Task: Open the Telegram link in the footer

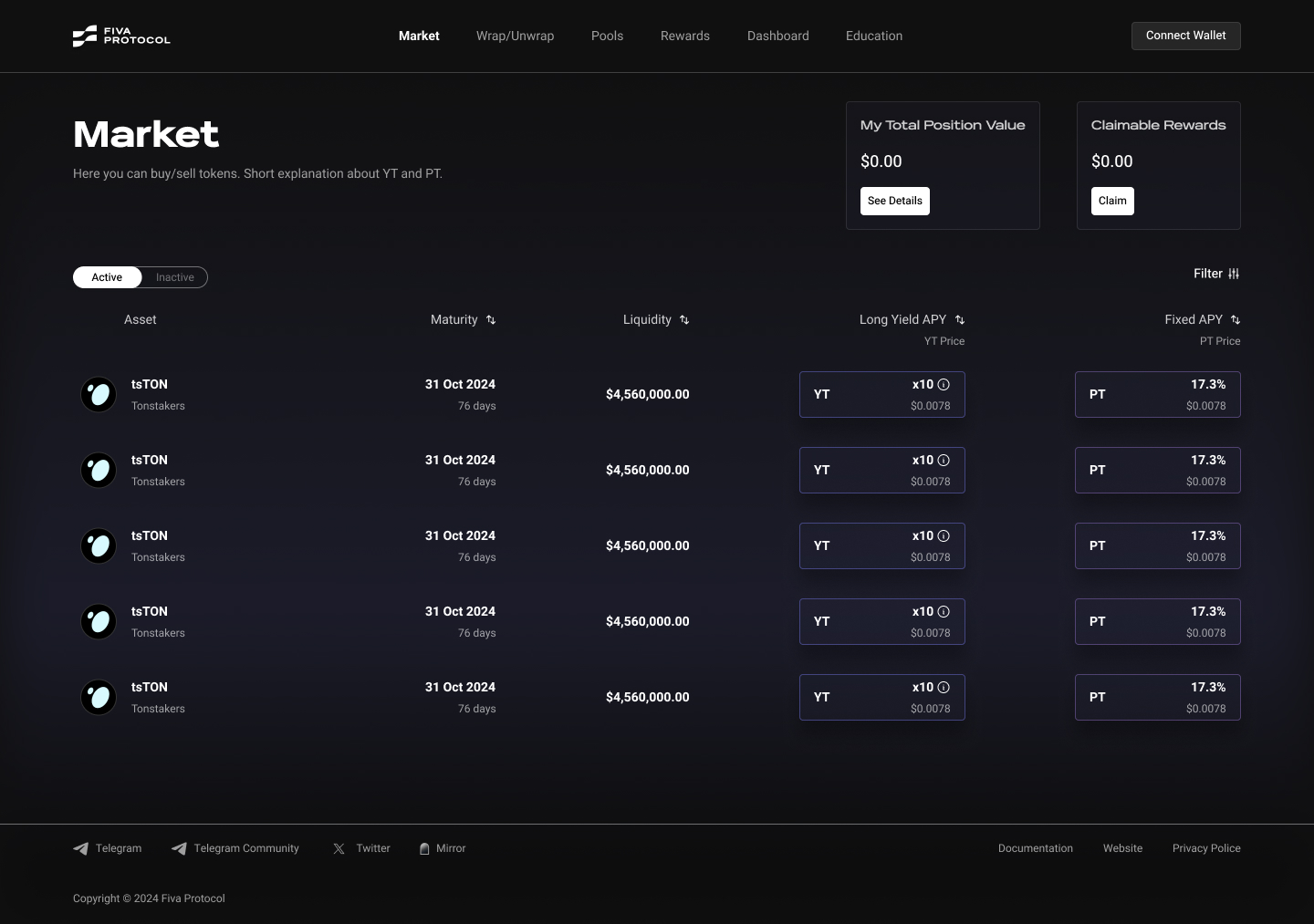Action: click(108, 848)
